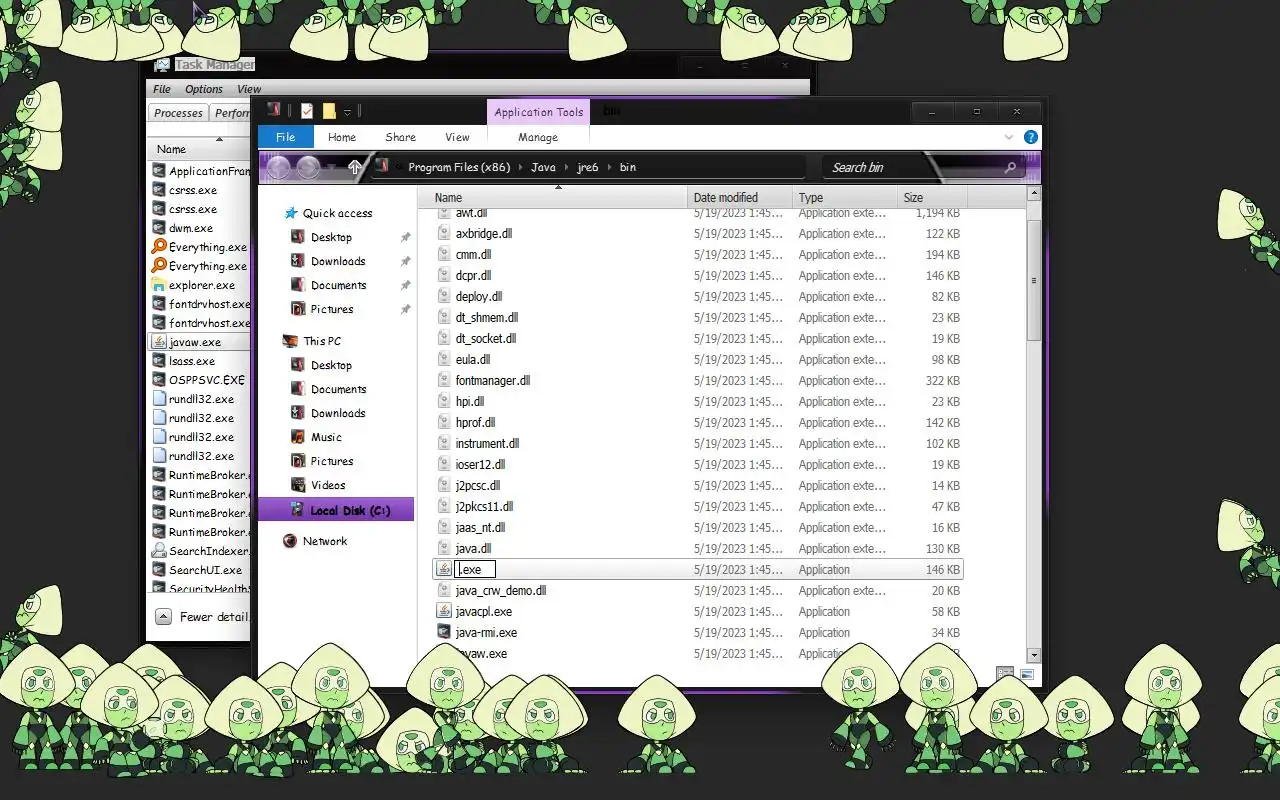This screenshot has width=1280, height=800.
Task: Switch to the Share ribbon tab
Action: [x=400, y=137]
